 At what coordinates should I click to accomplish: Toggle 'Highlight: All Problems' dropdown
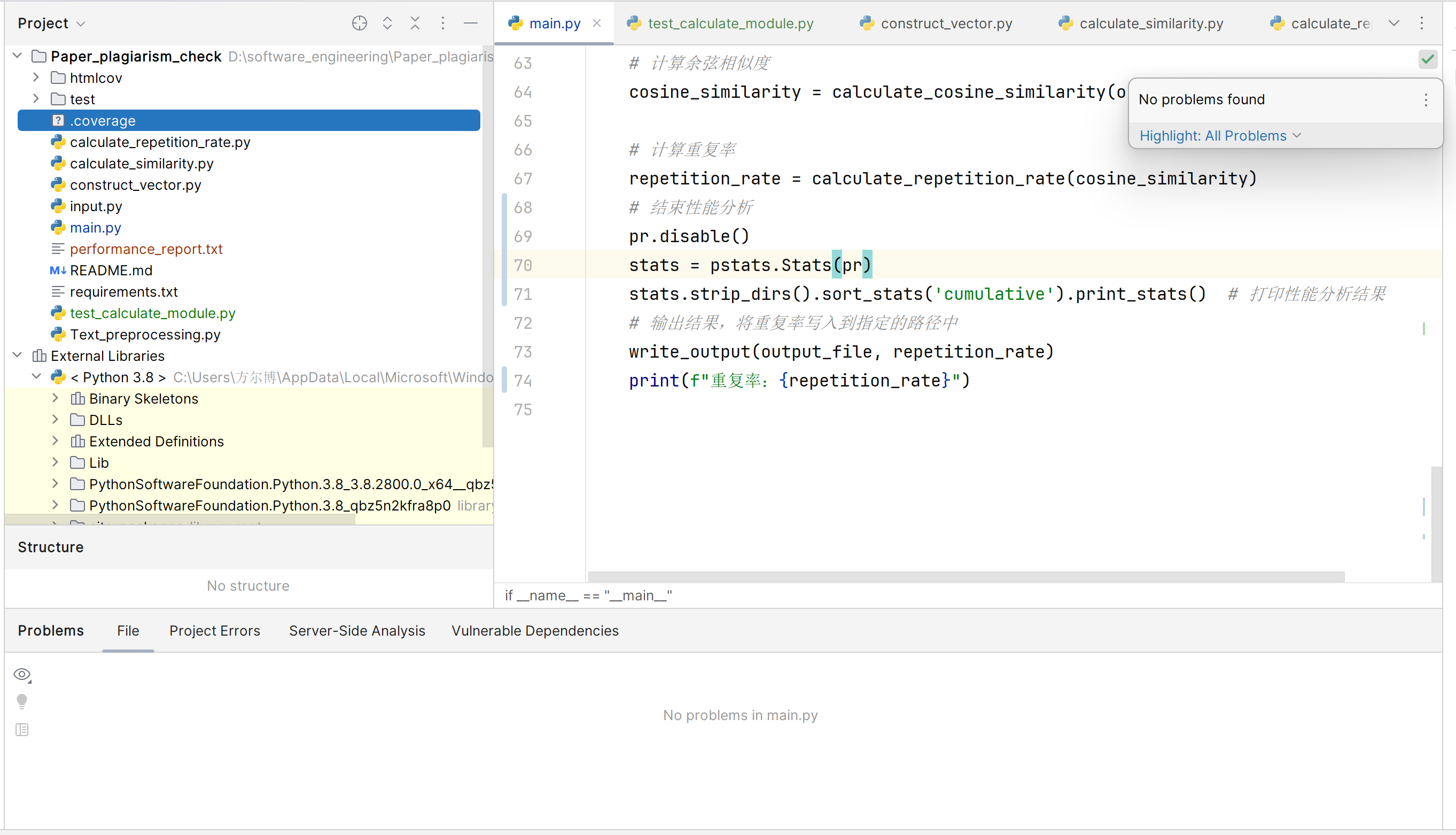point(1220,135)
